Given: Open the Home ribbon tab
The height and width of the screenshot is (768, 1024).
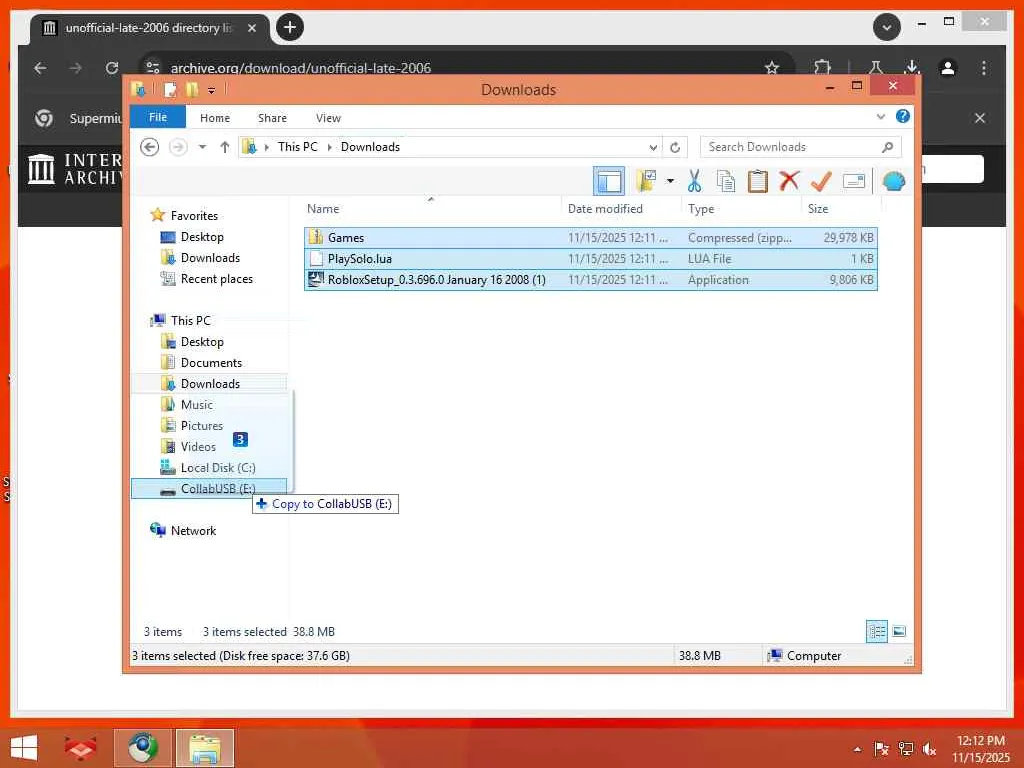Looking at the screenshot, I should coord(215,118).
